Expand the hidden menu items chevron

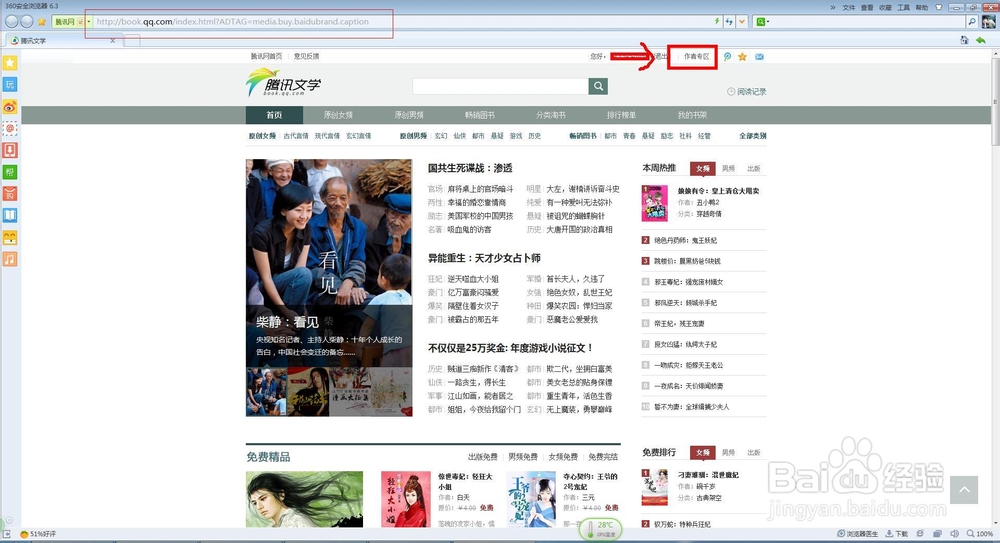(833, 7)
